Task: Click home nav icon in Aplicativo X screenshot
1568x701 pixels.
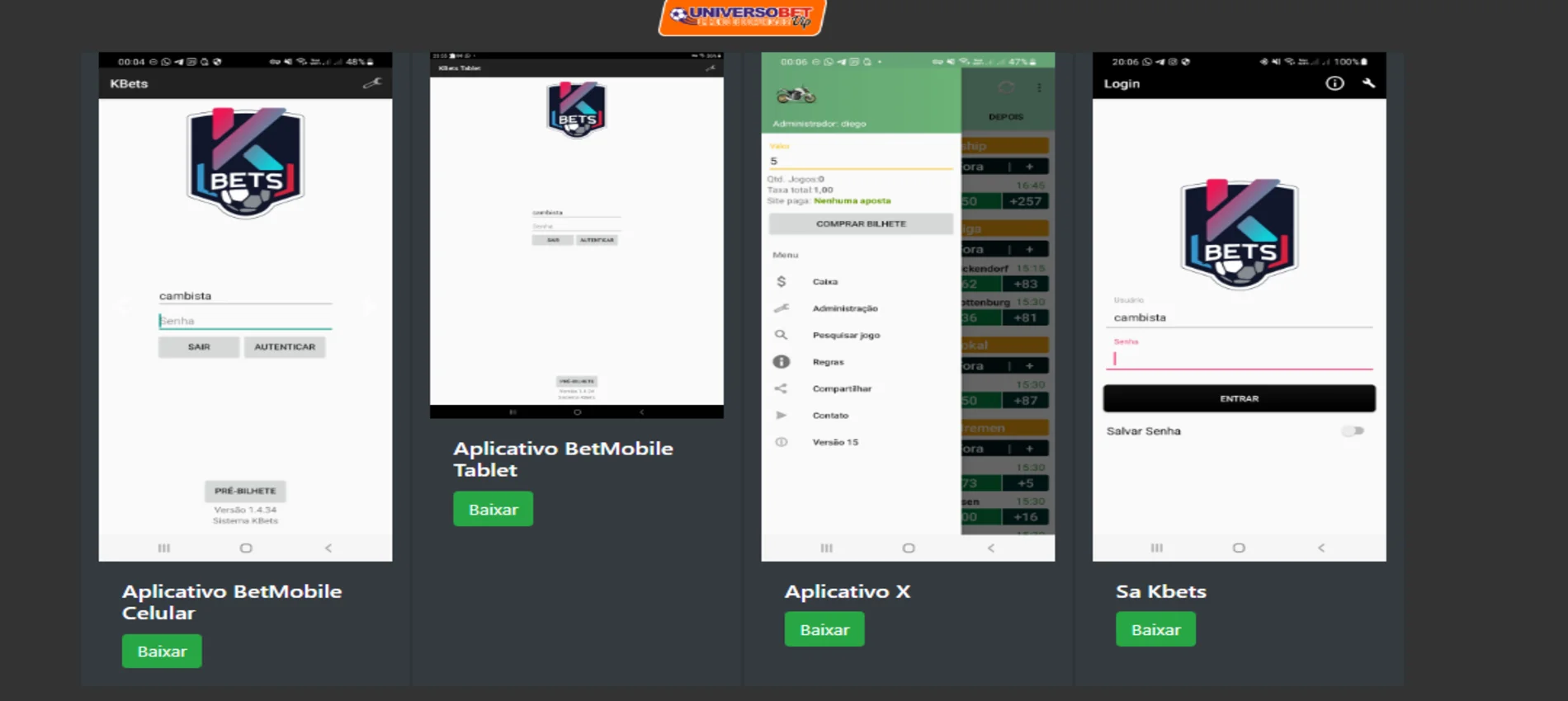Action: pyautogui.click(x=909, y=548)
